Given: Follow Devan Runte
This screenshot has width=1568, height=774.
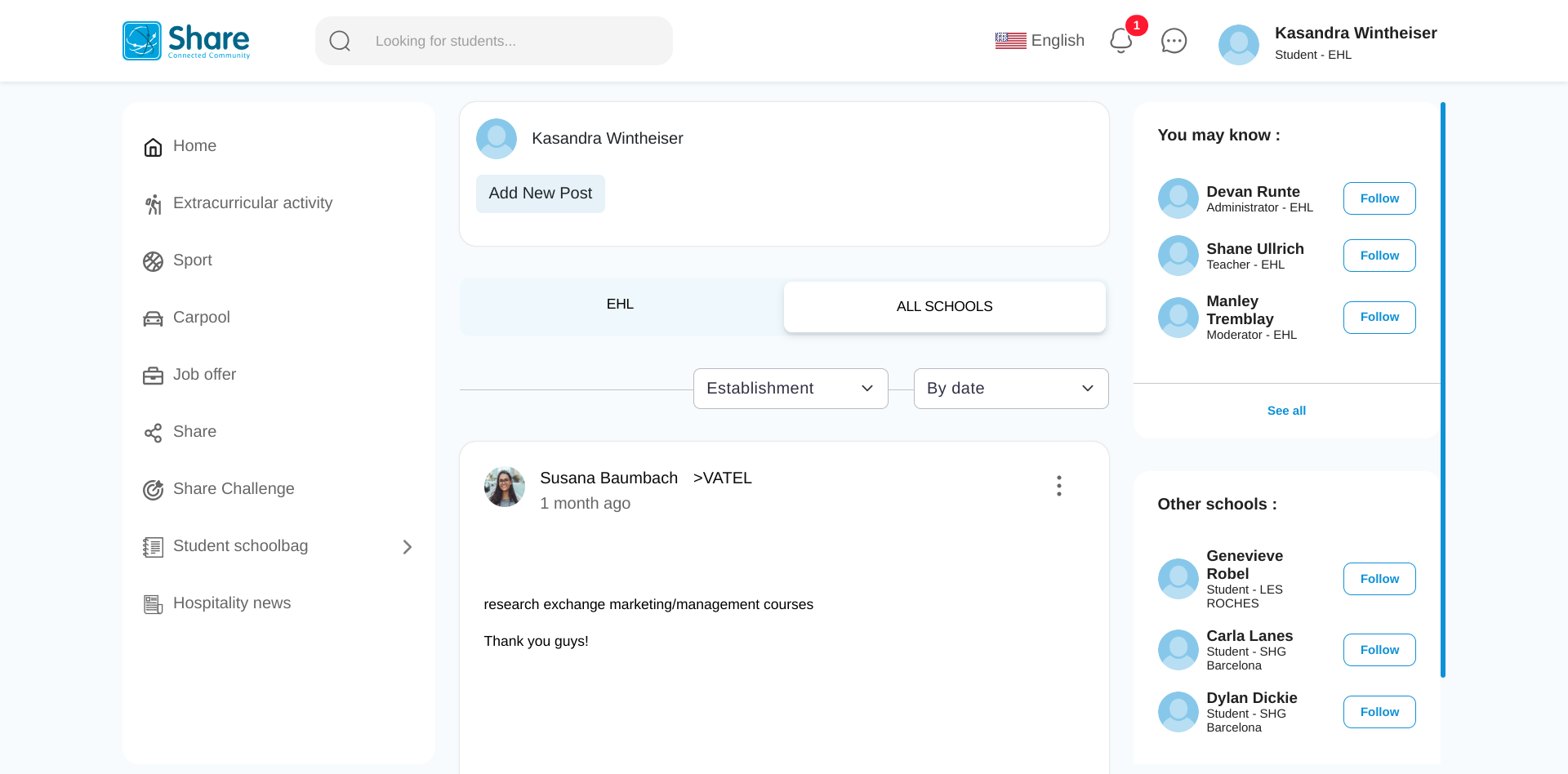Looking at the screenshot, I should tap(1379, 198).
